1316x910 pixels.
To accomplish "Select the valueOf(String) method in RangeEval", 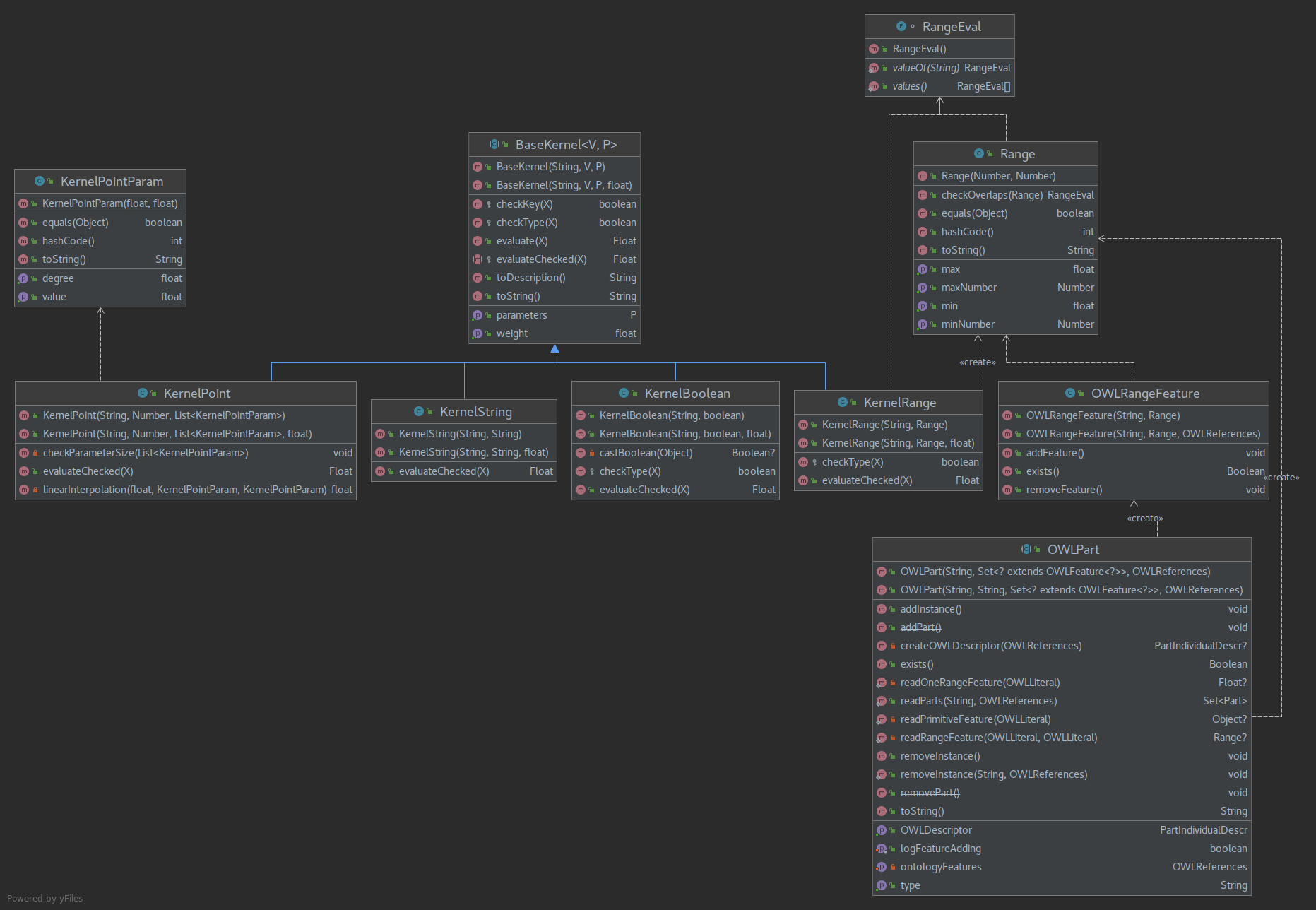I will click(x=925, y=68).
